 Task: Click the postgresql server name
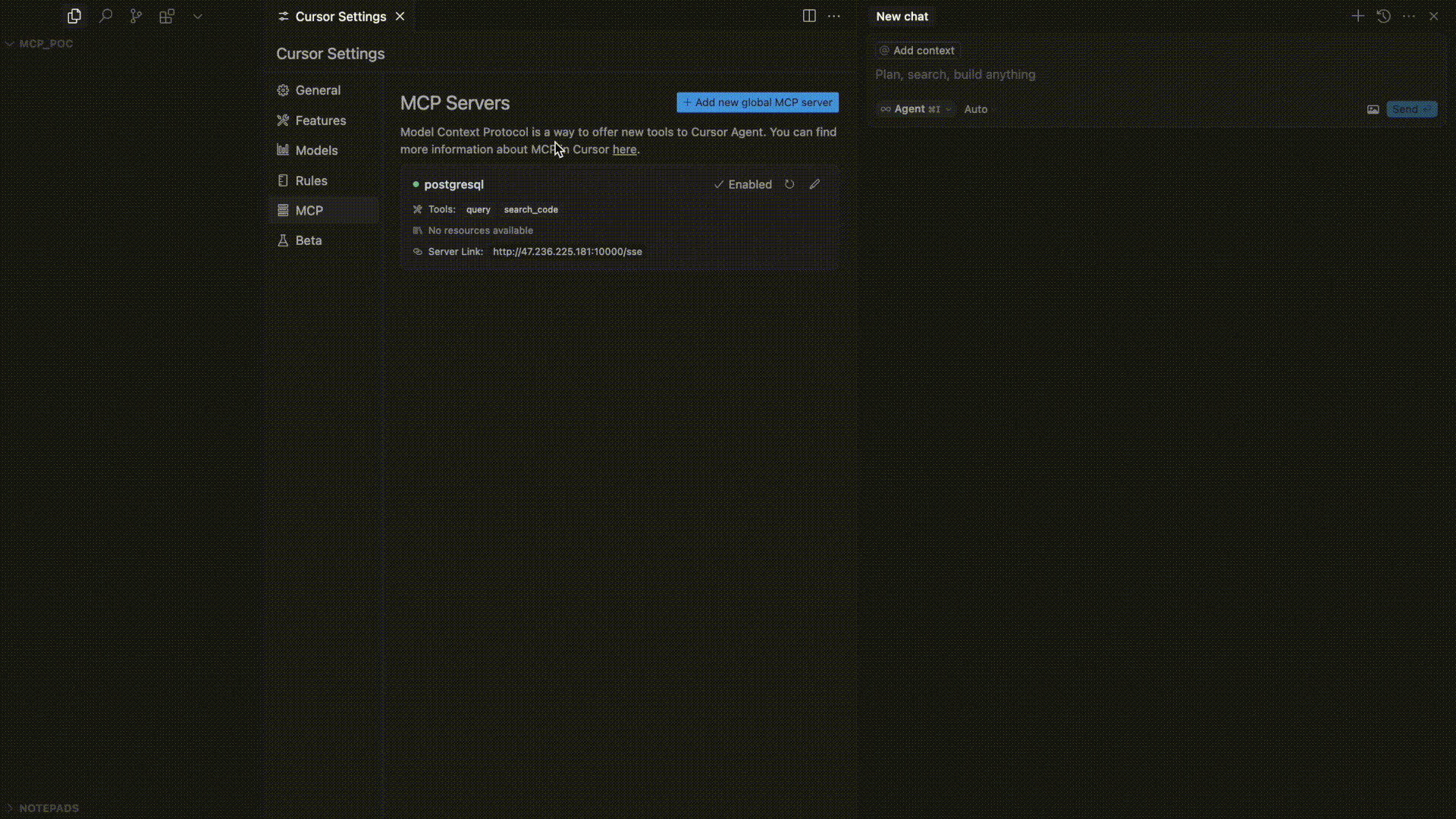point(453,184)
